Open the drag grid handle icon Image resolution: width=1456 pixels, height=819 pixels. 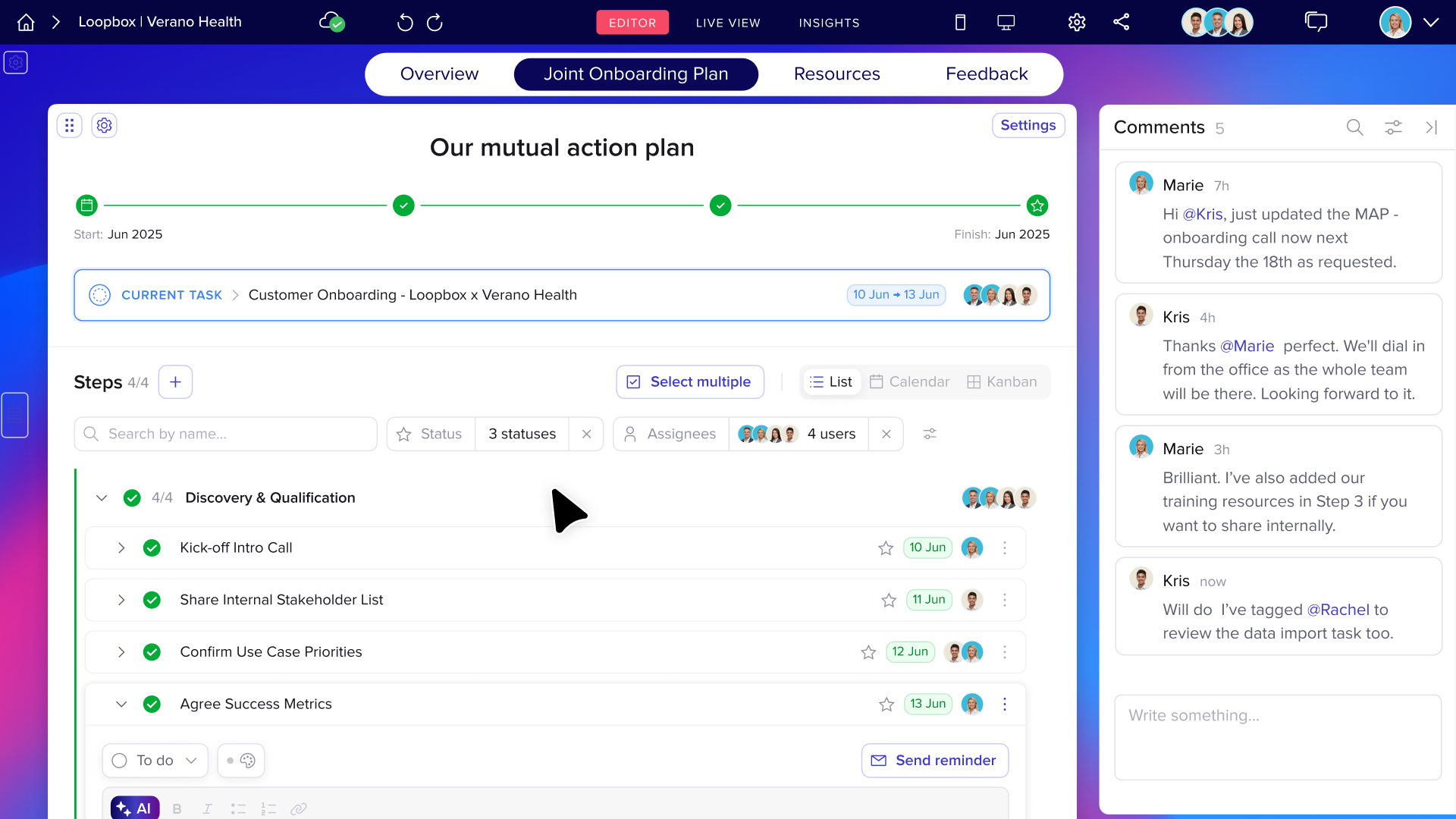coord(69,125)
